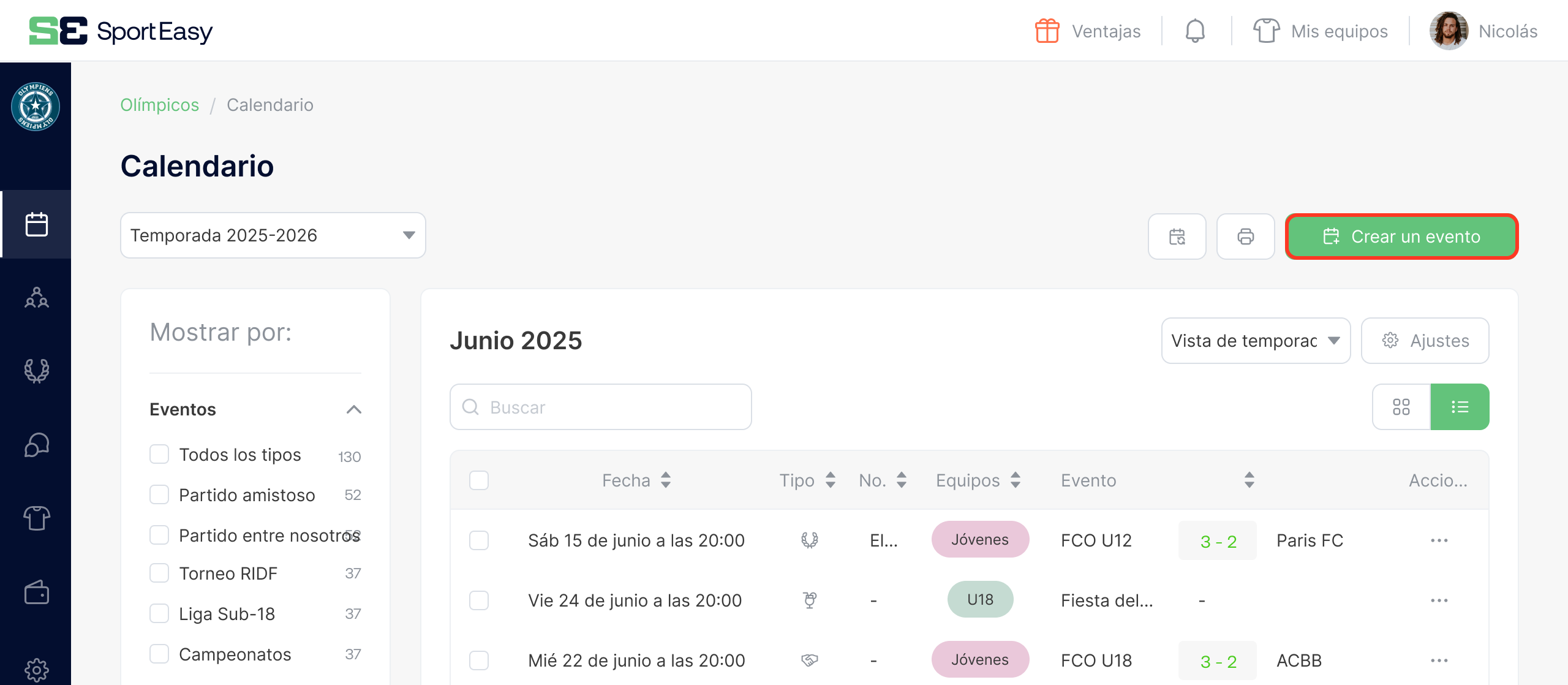Select the trophy/results icon in the sidebar

point(37,371)
